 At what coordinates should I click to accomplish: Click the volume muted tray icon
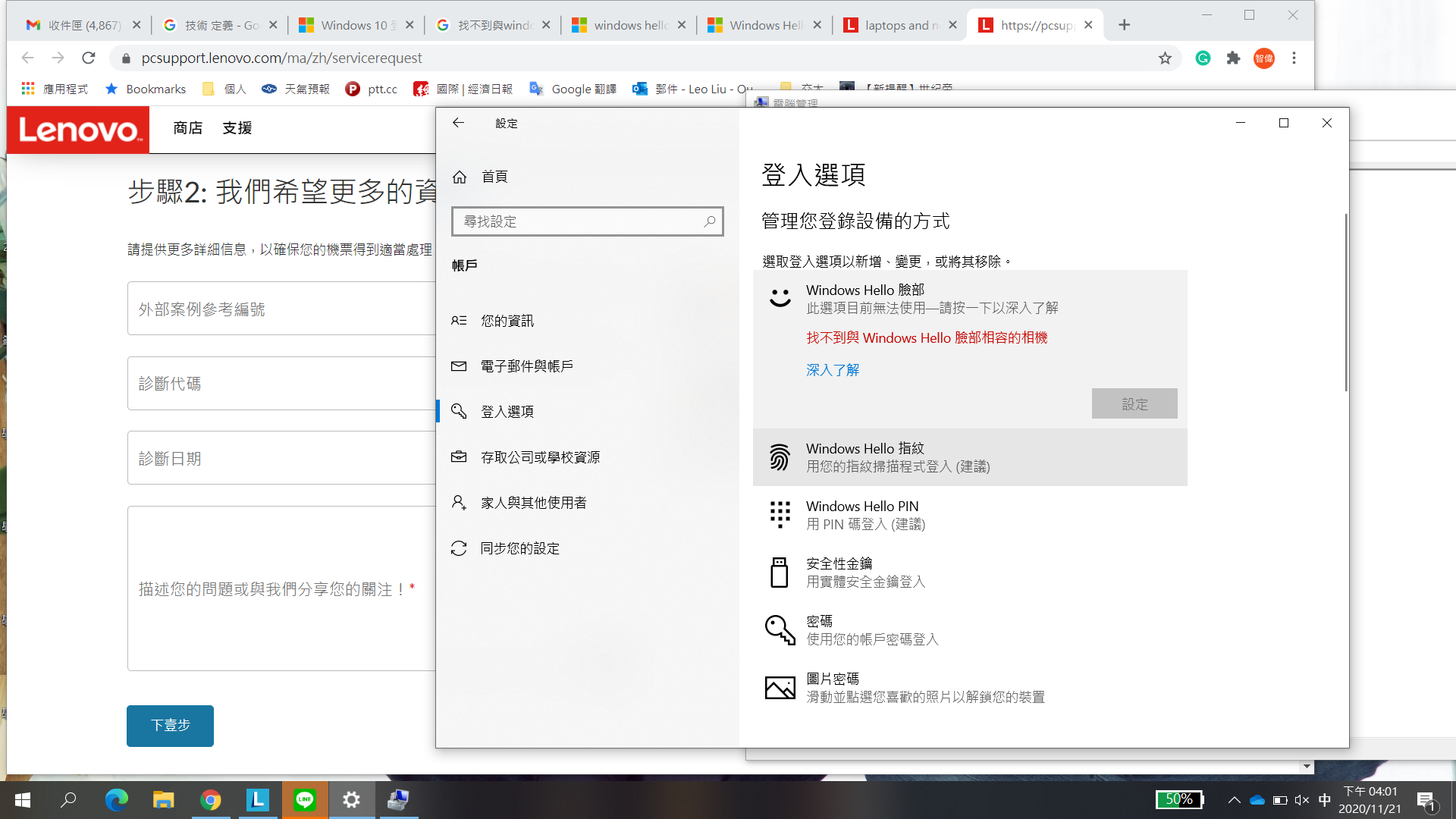pyautogui.click(x=1302, y=800)
